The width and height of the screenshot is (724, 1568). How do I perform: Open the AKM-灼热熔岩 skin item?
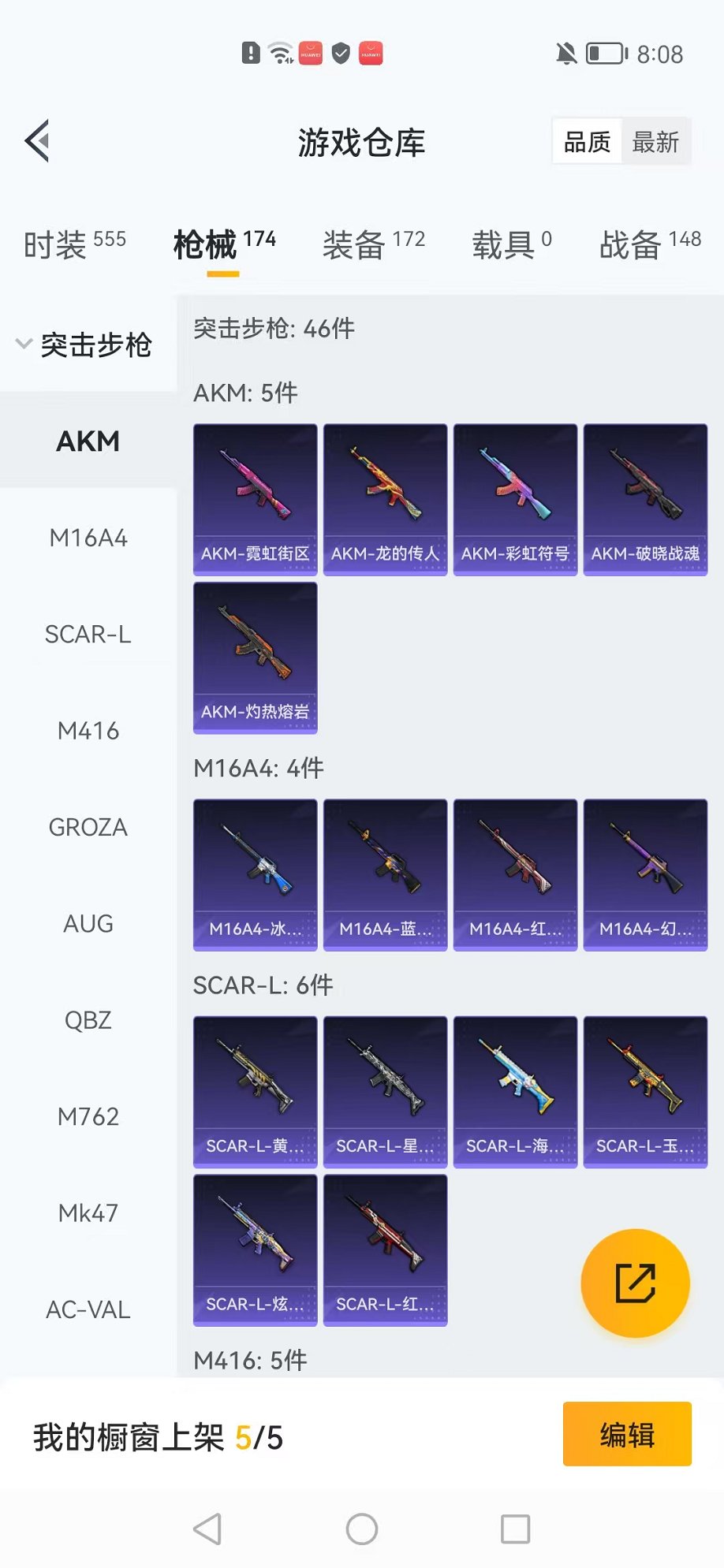tap(256, 658)
